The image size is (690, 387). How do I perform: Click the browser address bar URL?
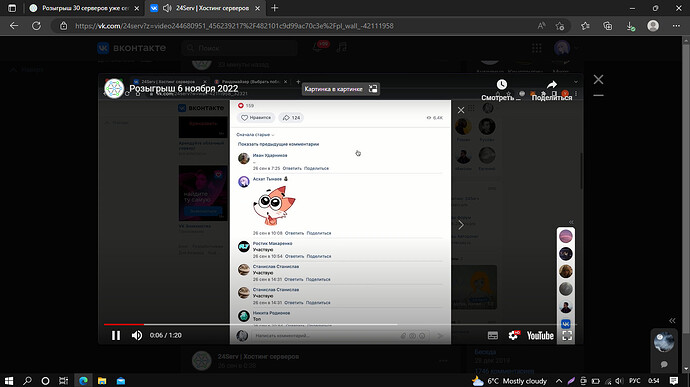[x=234, y=26]
